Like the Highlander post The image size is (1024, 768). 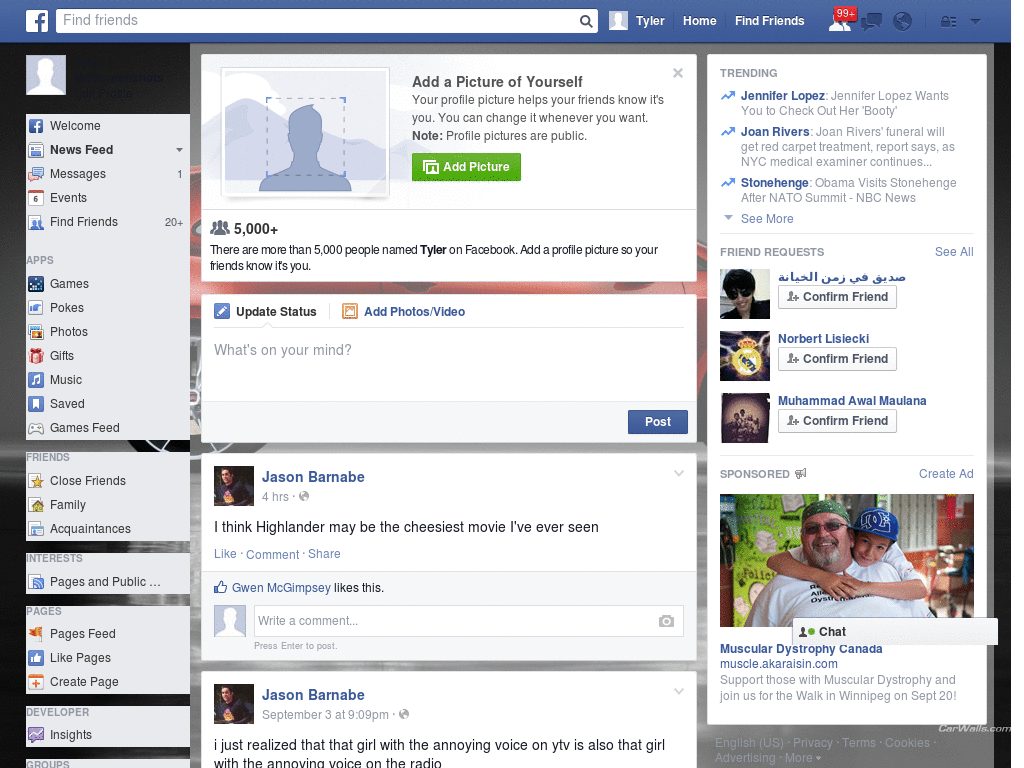pos(225,554)
